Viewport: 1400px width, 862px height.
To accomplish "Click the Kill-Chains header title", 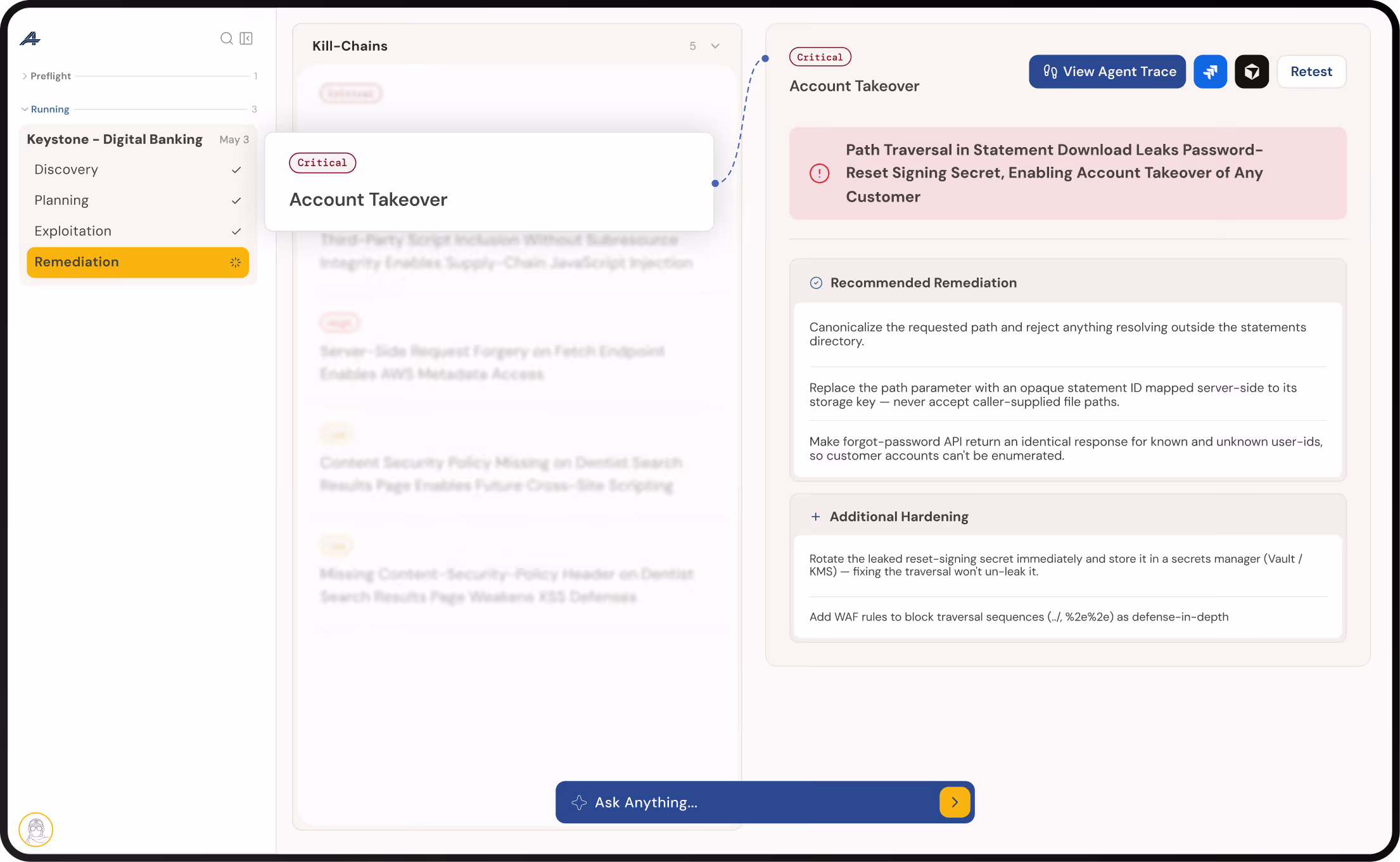I will [x=350, y=46].
